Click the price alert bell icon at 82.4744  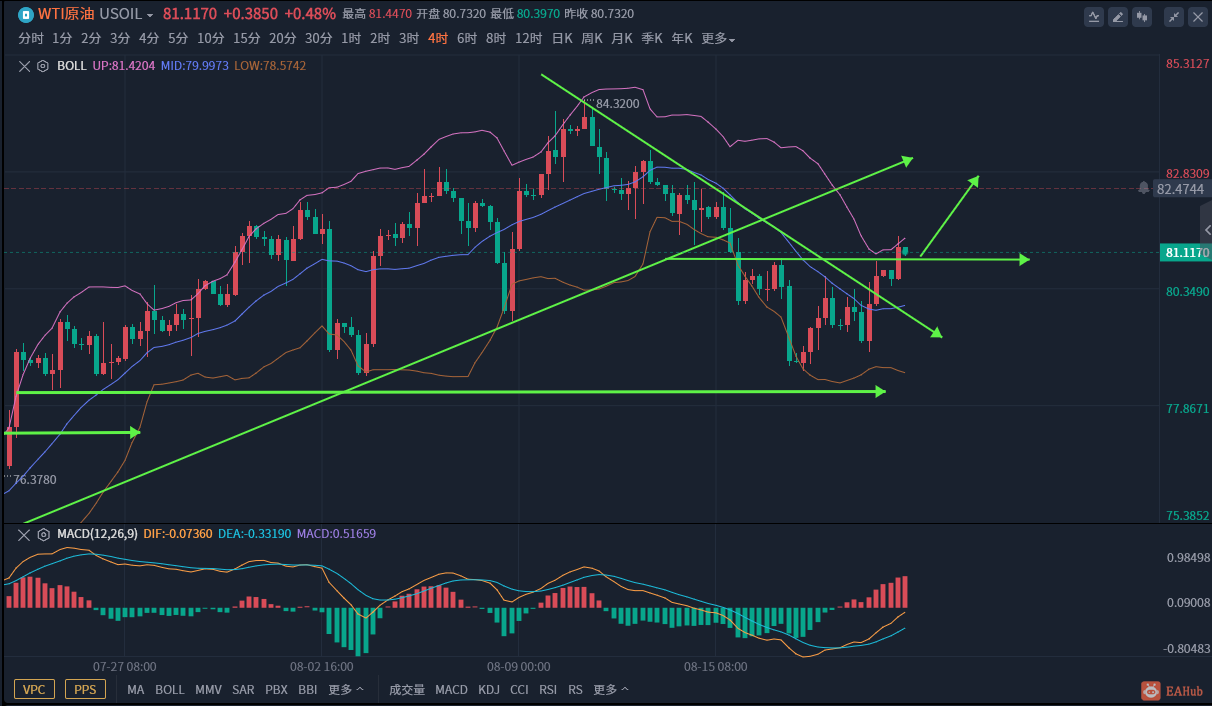pos(1143,188)
